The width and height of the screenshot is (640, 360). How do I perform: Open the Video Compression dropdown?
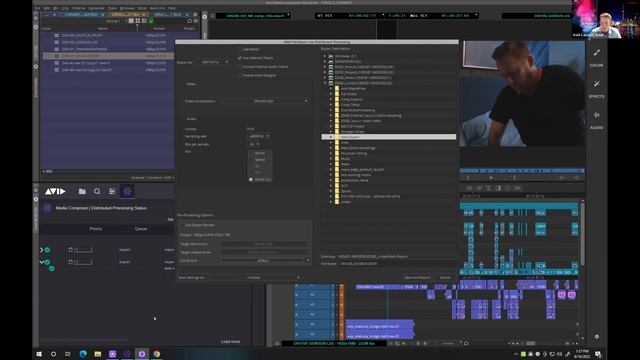265,101
